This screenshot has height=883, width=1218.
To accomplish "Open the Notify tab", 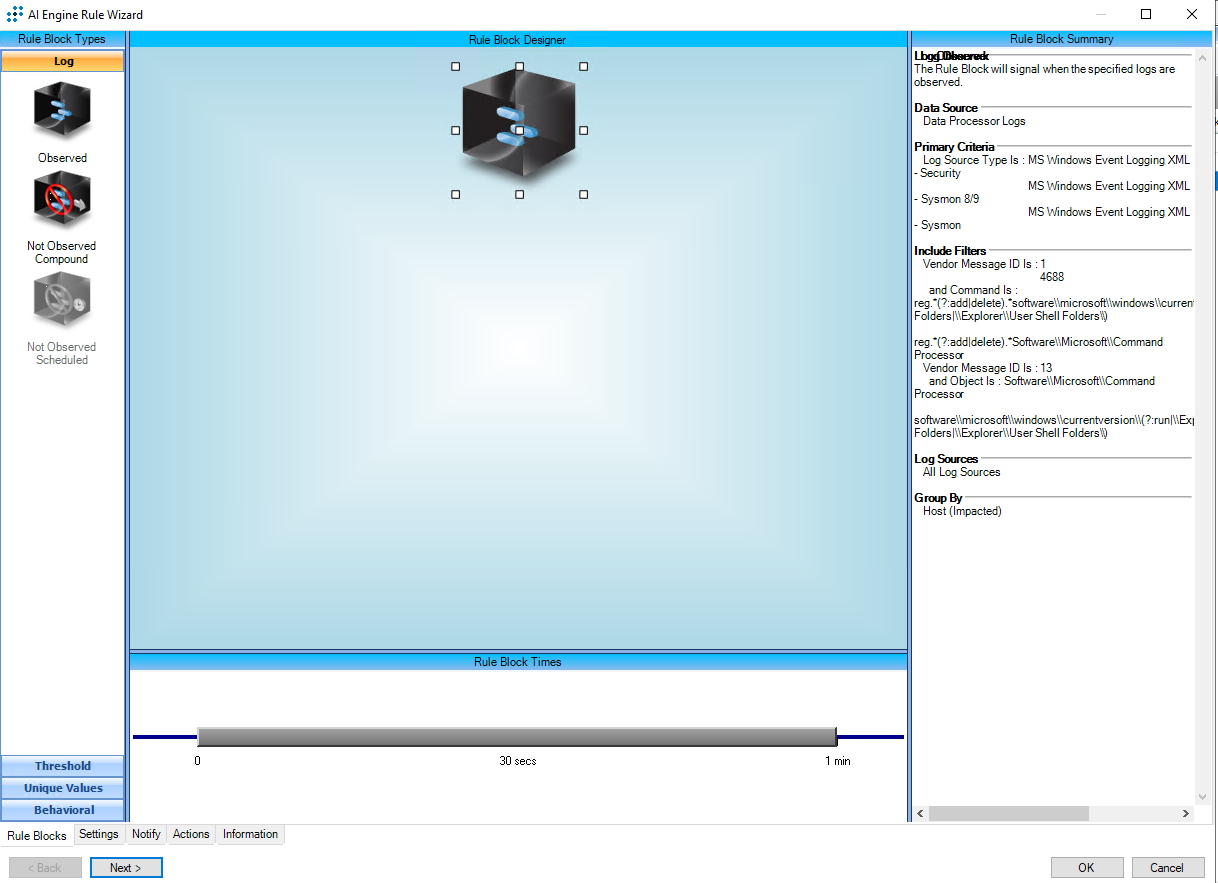I will 146,834.
